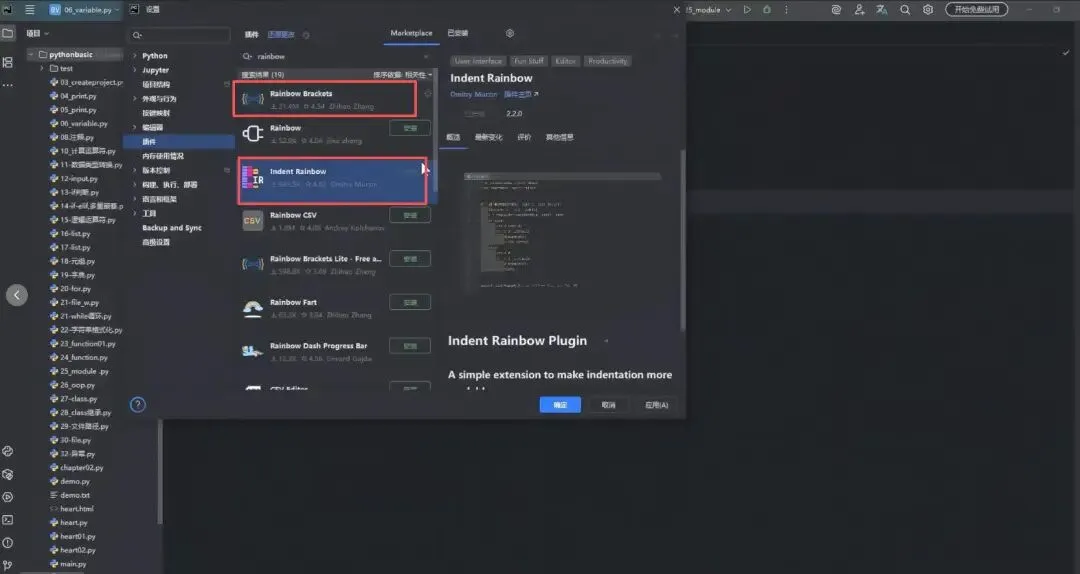The image size is (1080, 574).
Task: Click the Rainbow plug icon
Action: coord(253,134)
